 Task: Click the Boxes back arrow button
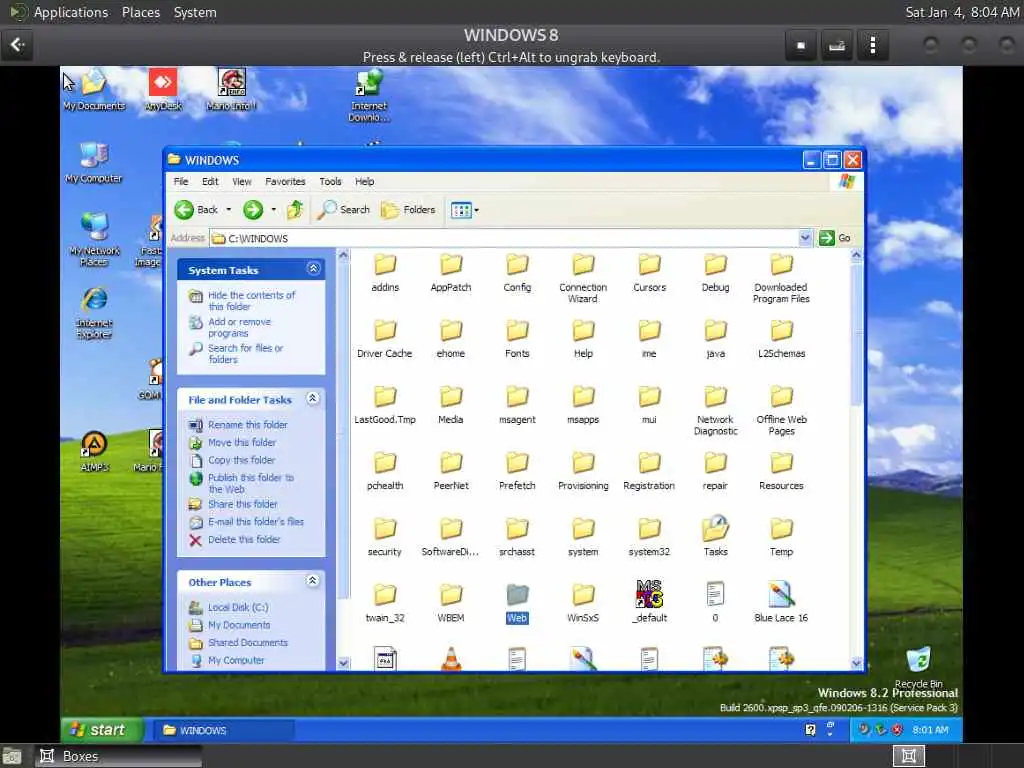(x=17, y=45)
